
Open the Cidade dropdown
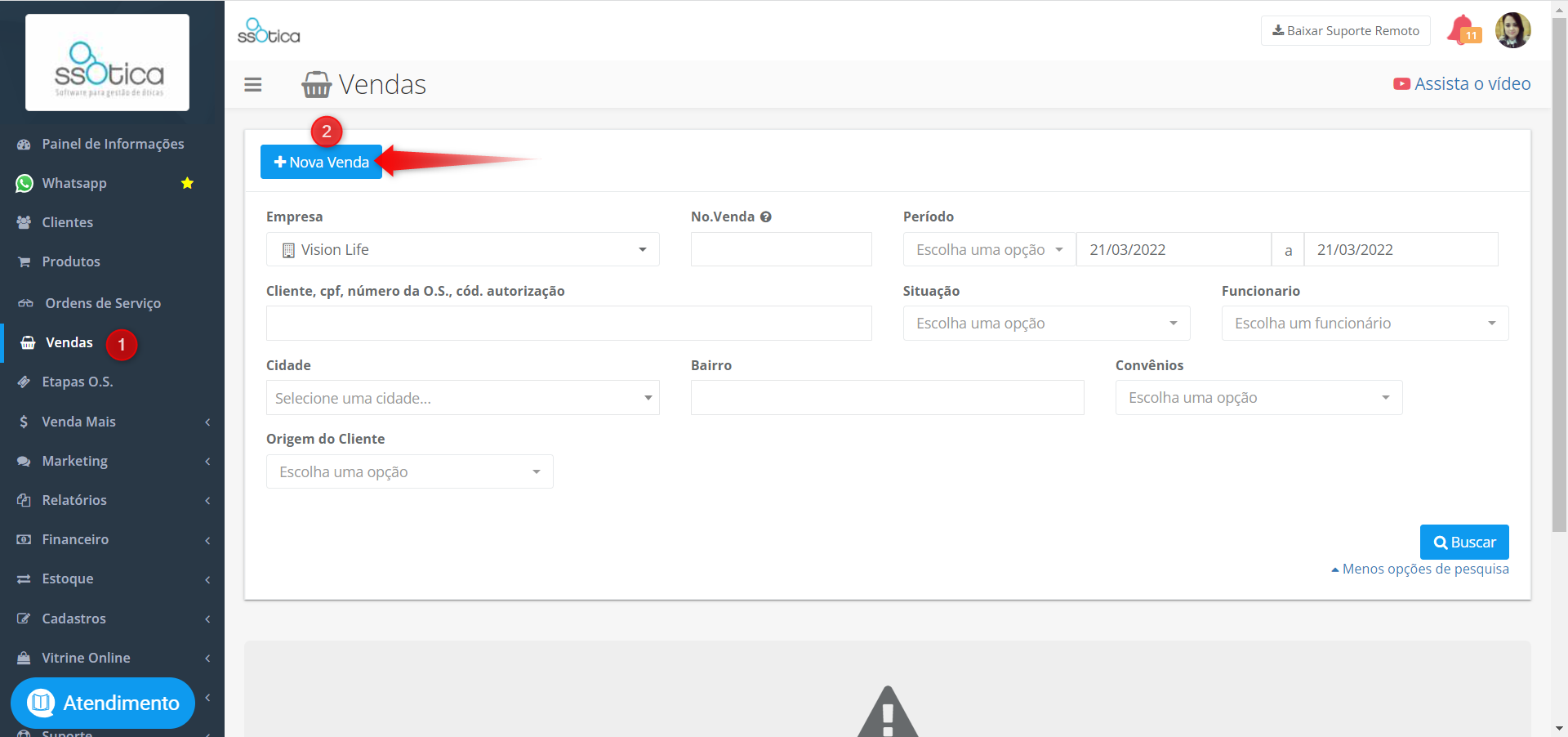tap(463, 398)
